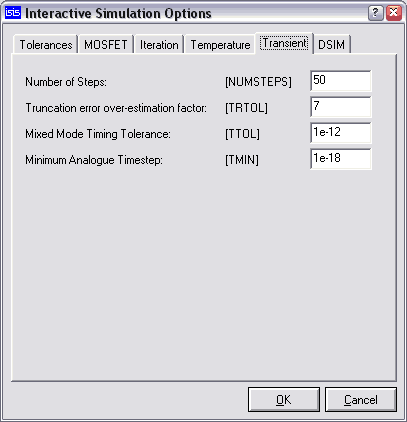
Task: Click the question mark help button
Action: tap(376, 13)
